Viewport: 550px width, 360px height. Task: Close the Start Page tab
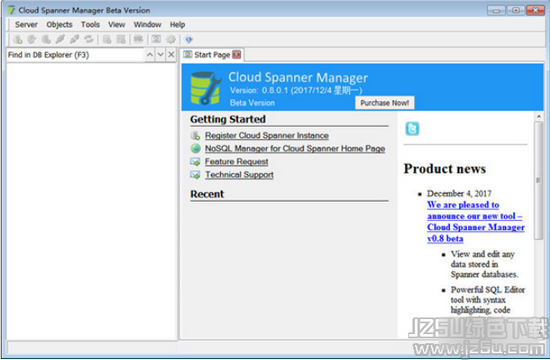click(237, 54)
